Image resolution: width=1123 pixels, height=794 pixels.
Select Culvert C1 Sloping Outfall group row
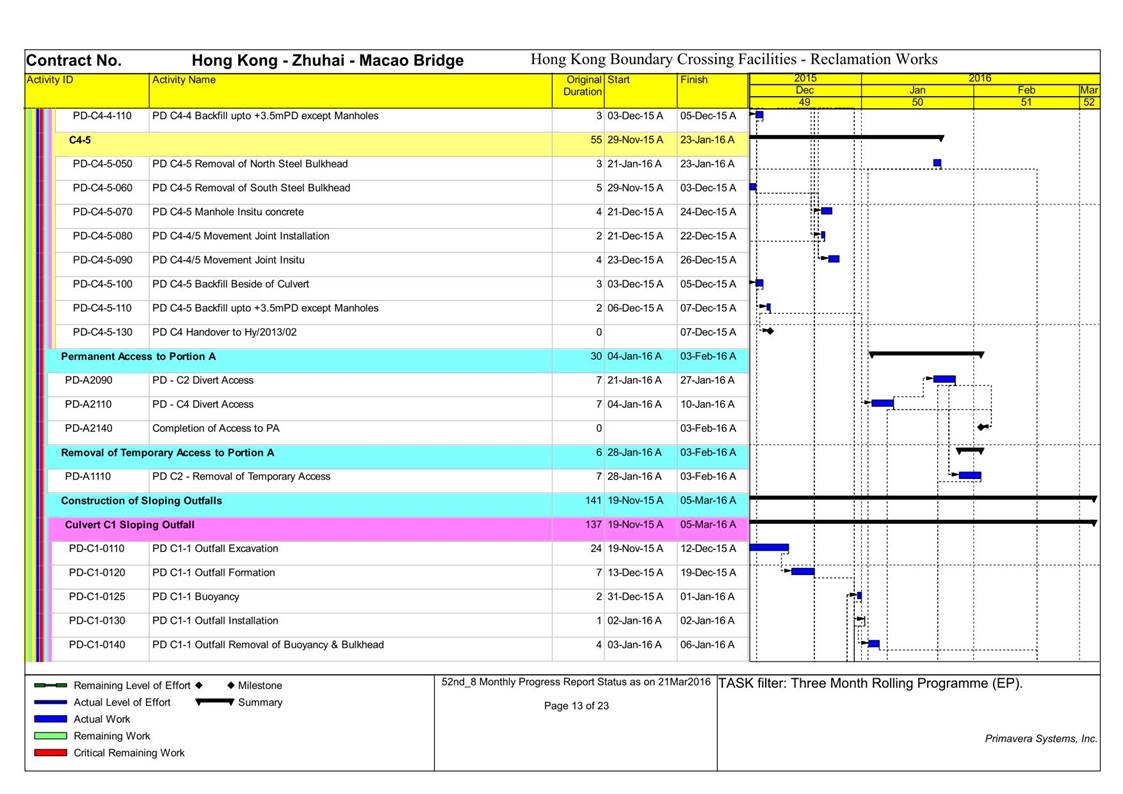pyautogui.click(x=130, y=525)
